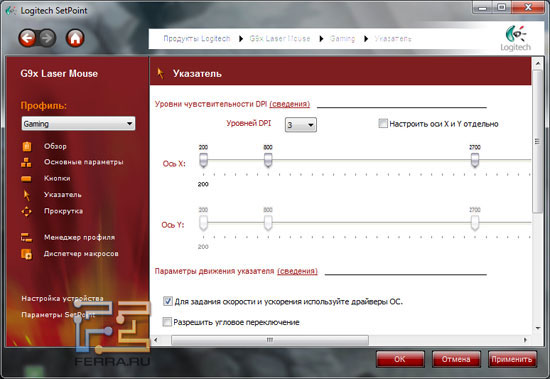Click the Применить button
This screenshot has height=379, width=550.
click(x=512, y=359)
